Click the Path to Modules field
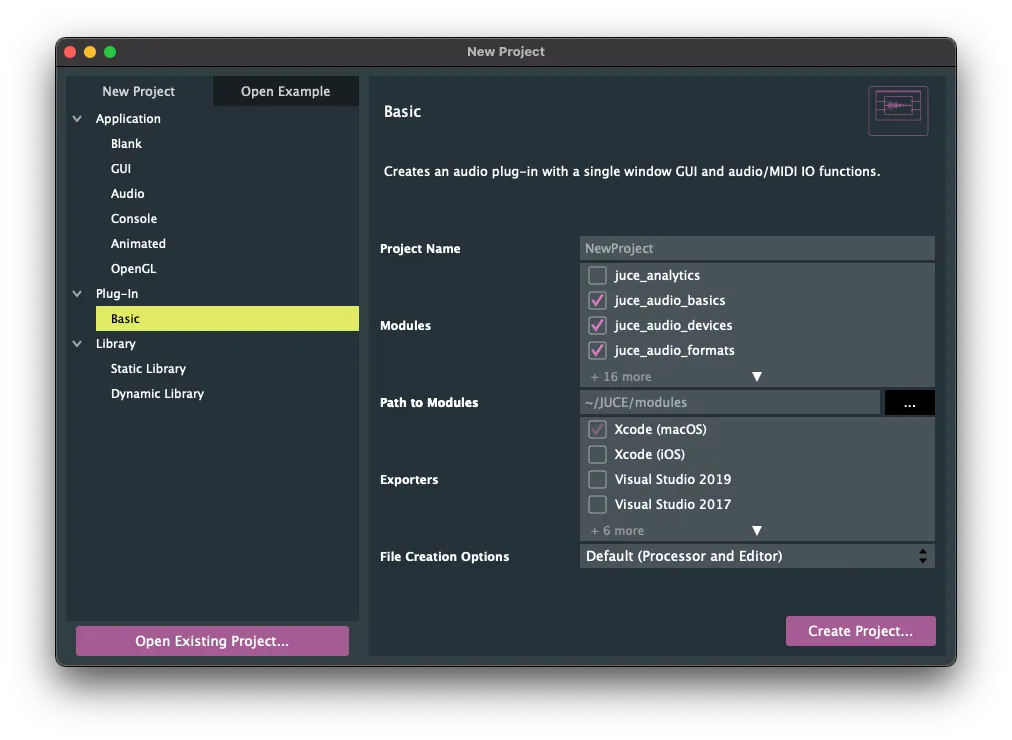Screen dimensions: 1012x740 click(730, 403)
